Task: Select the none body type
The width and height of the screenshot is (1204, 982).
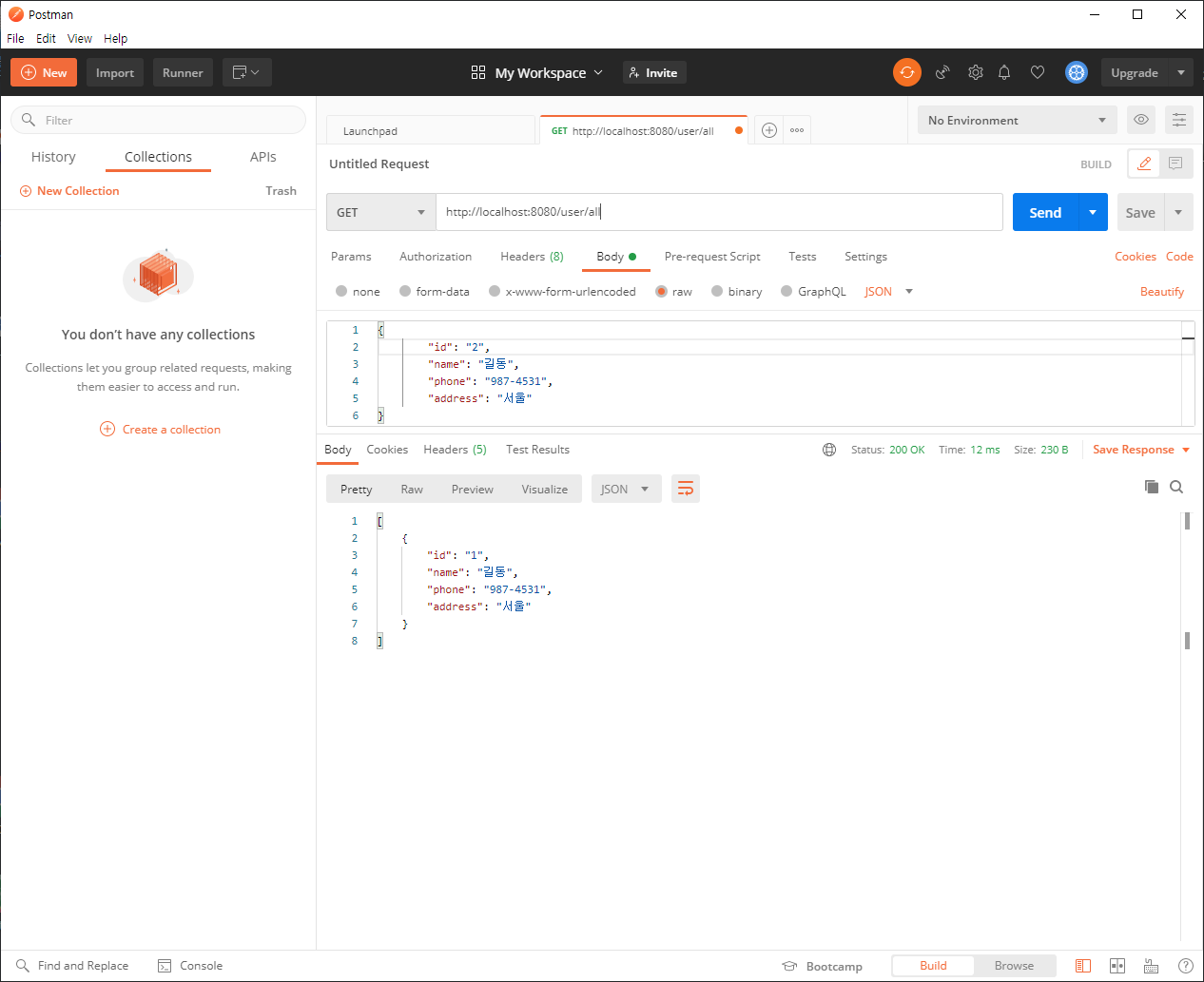Action: pos(358,292)
